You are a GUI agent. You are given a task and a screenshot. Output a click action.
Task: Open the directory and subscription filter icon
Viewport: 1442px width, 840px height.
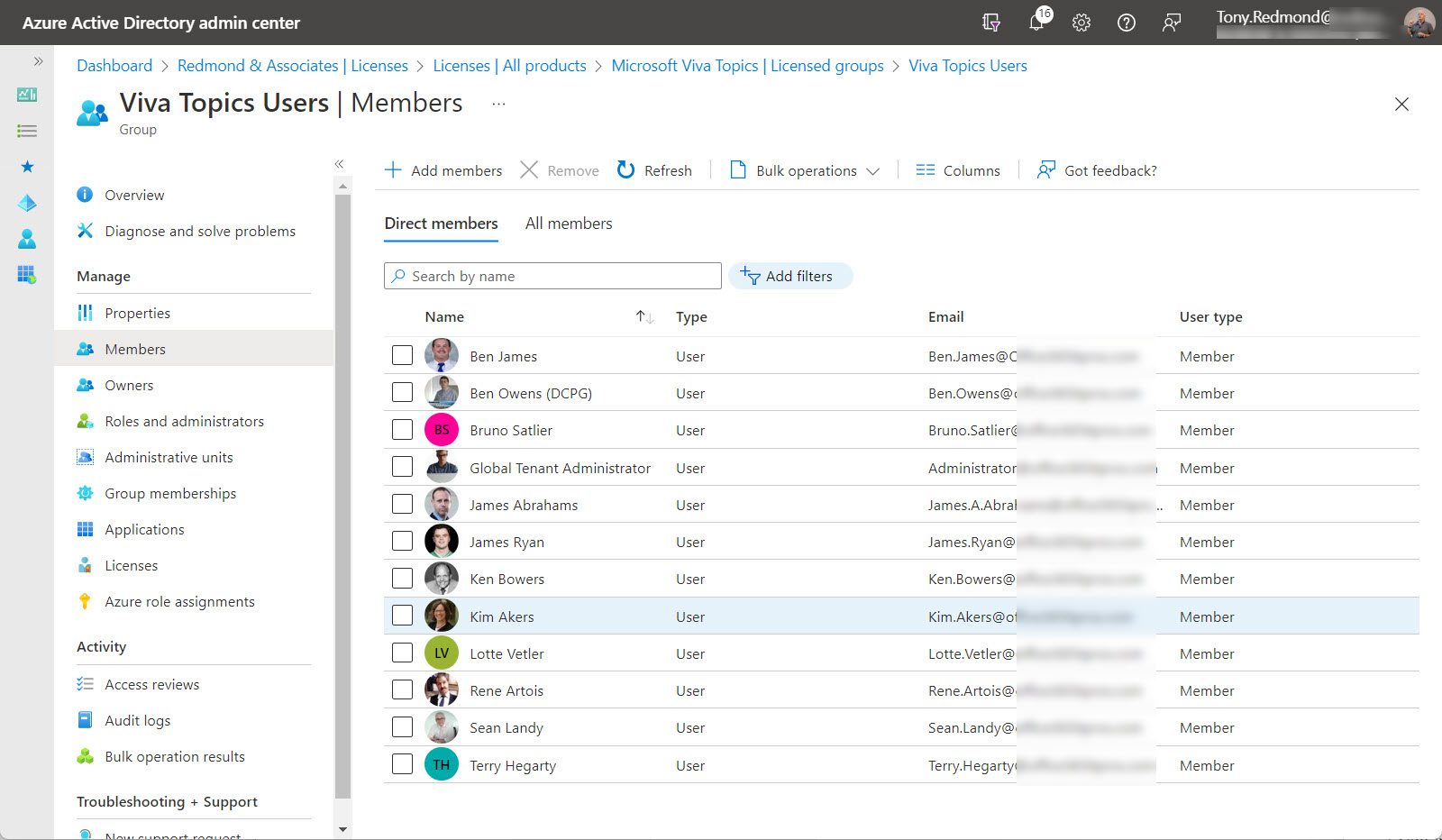pos(991,23)
